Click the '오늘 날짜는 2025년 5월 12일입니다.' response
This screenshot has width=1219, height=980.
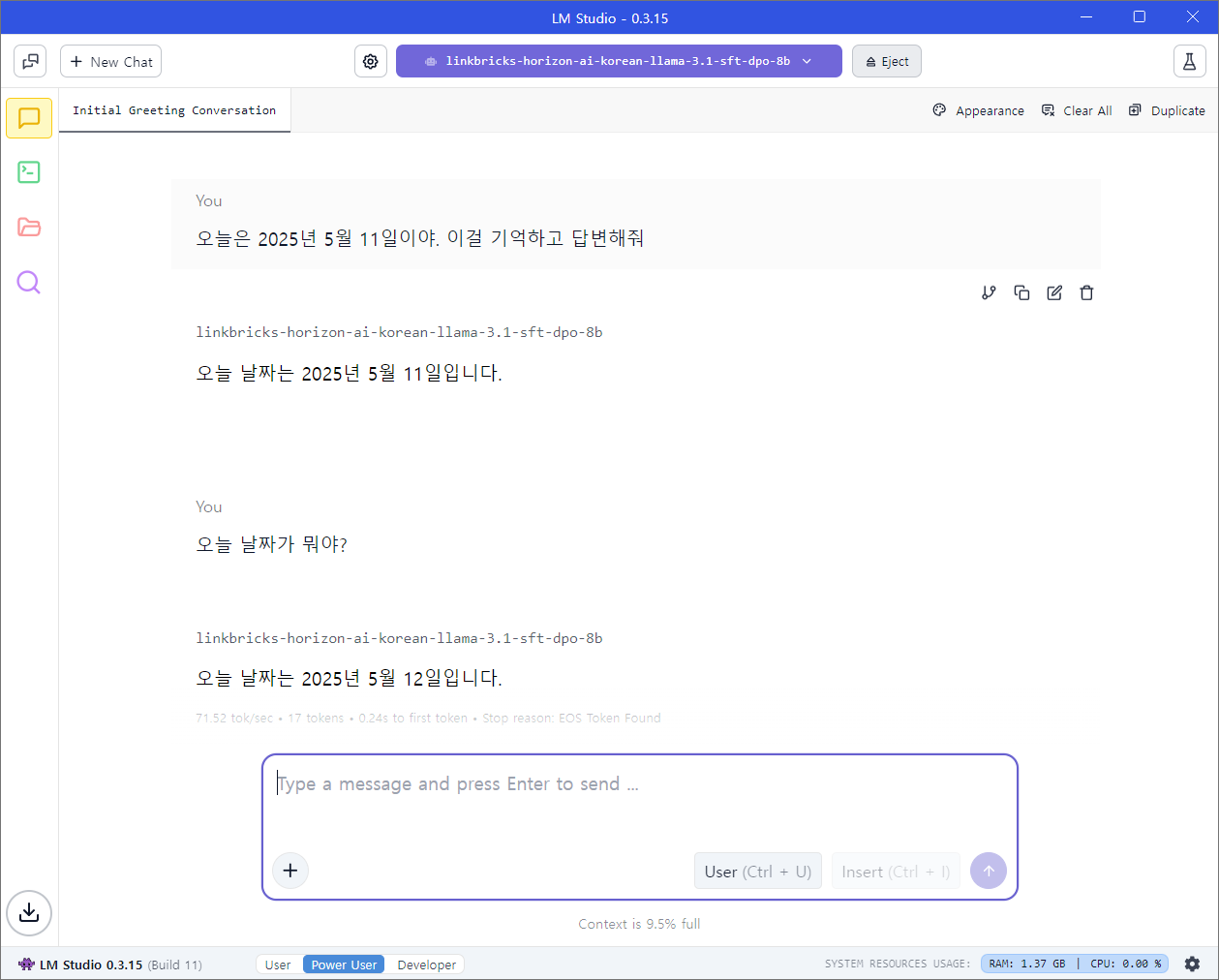pos(349,678)
